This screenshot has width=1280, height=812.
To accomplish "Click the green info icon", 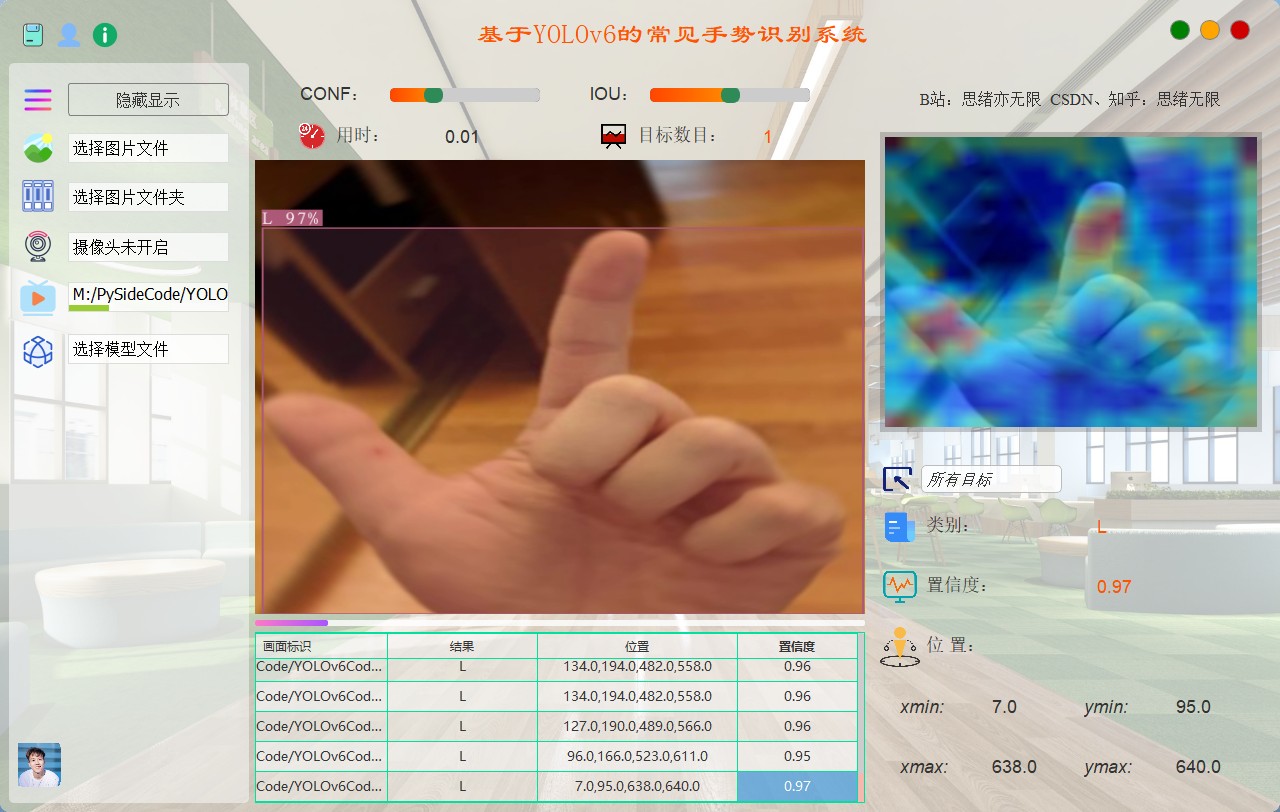I will tap(104, 35).
